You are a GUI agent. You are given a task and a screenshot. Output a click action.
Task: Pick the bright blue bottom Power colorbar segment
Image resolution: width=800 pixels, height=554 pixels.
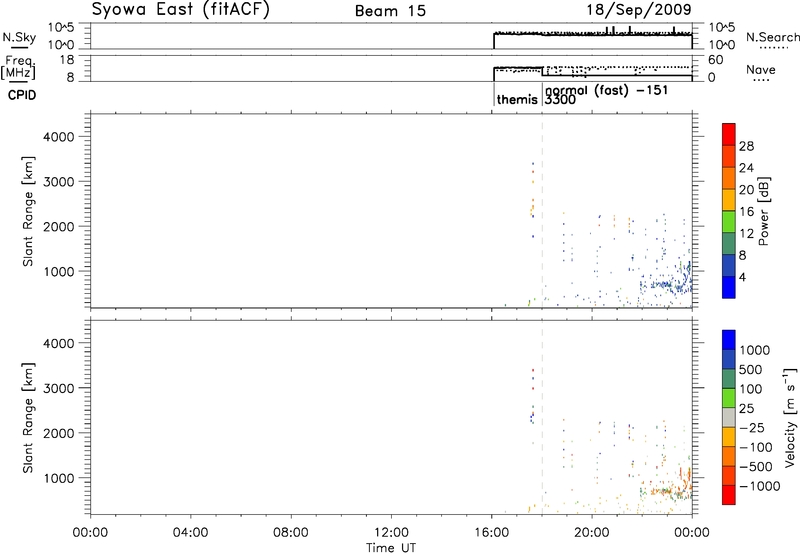click(729, 287)
